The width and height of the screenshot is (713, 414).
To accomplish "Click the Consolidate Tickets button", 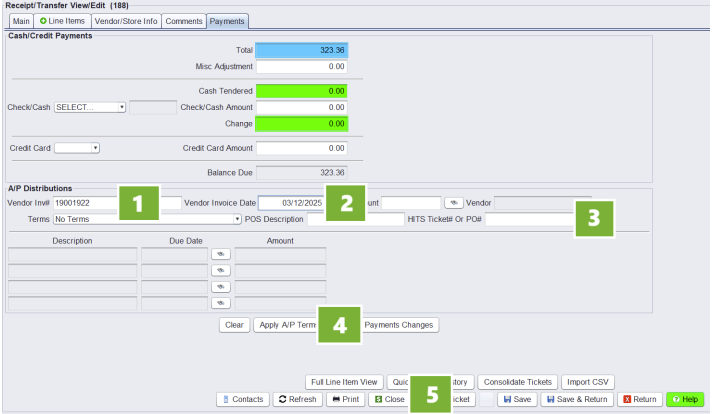I will [x=516, y=382].
